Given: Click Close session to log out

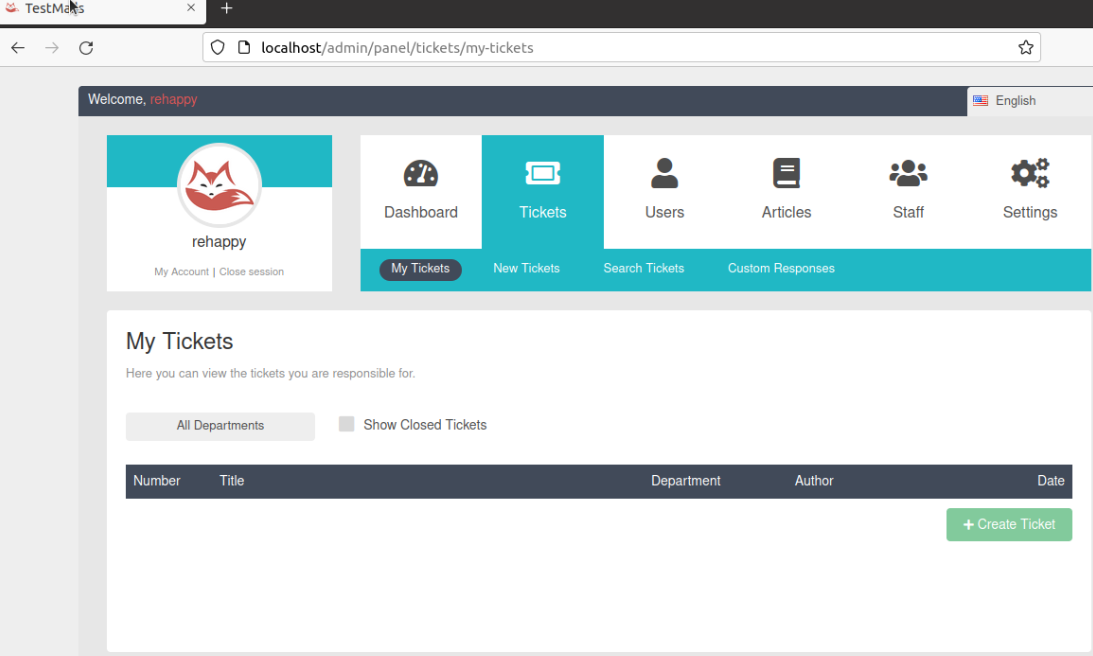Looking at the screenshot, I should 251,271.
